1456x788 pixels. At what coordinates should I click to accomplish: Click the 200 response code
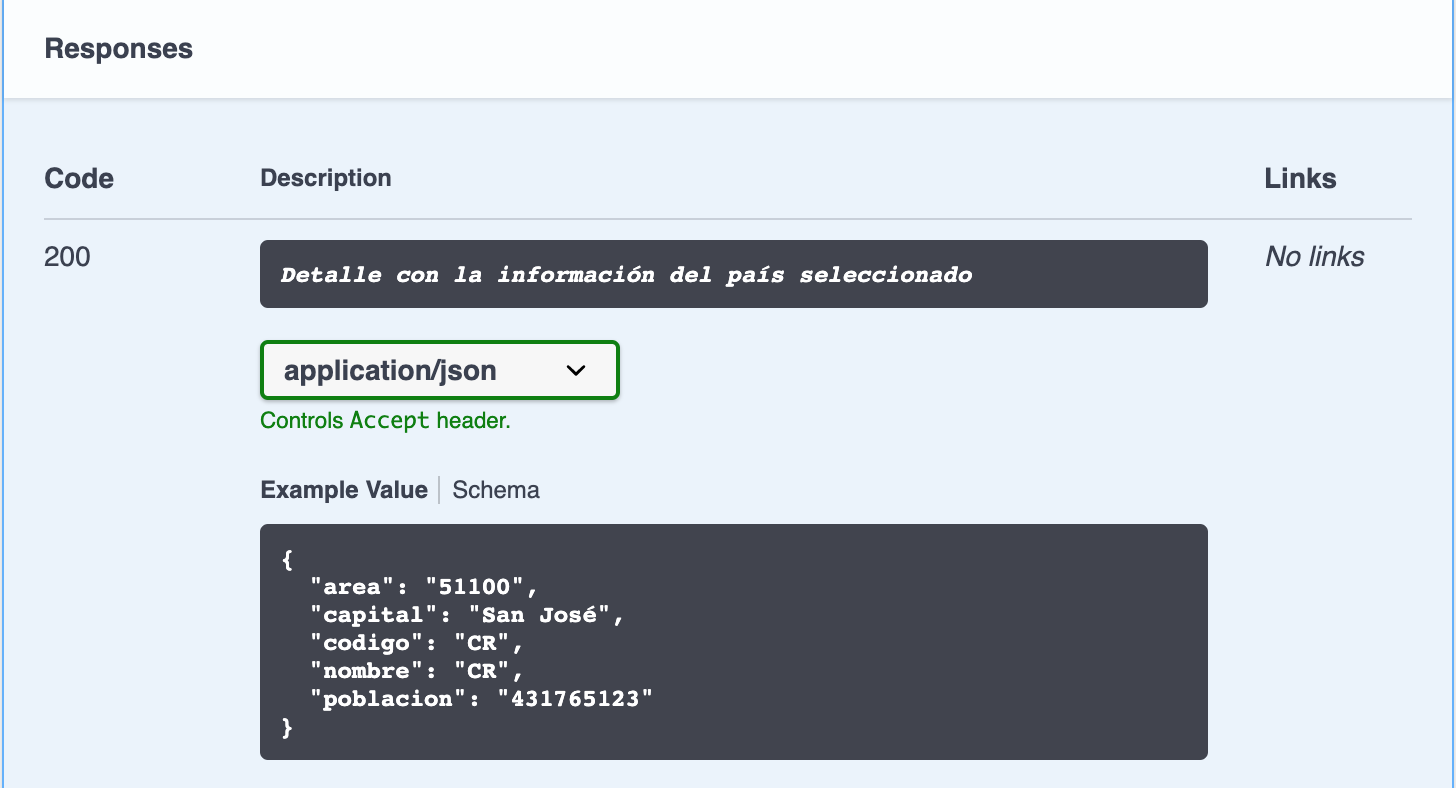pyautogui.click(x=67, y=257)
